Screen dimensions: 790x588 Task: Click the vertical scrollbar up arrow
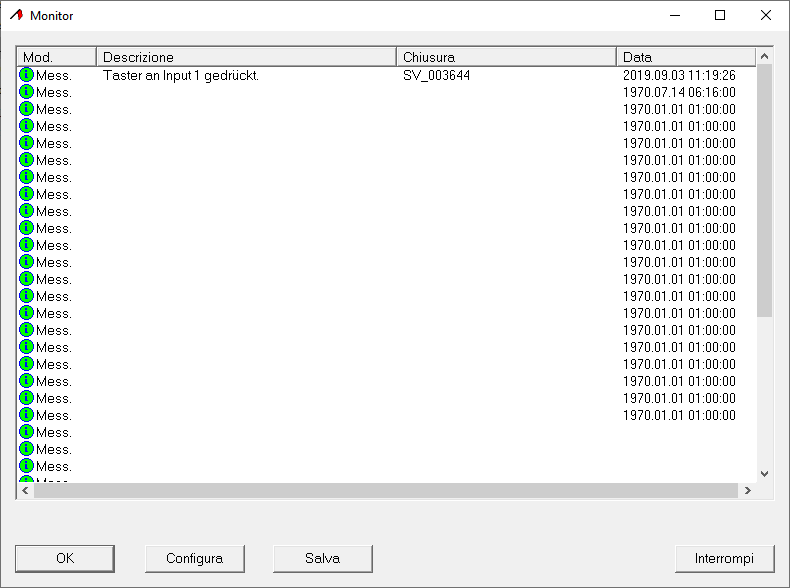(x=765, y=57)
